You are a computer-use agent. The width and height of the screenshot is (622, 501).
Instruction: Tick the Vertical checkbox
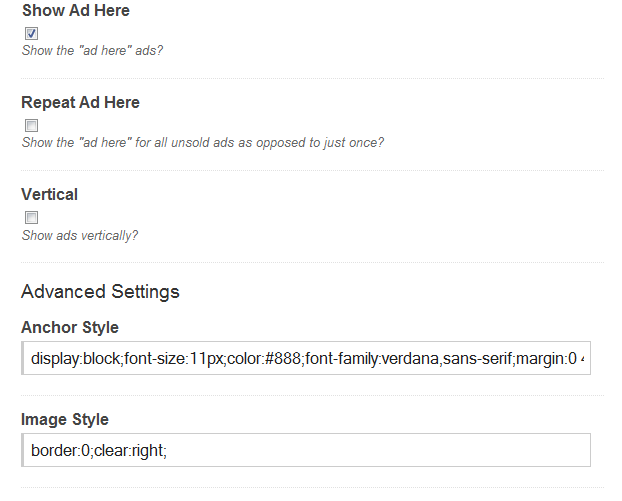click(31, 217)
